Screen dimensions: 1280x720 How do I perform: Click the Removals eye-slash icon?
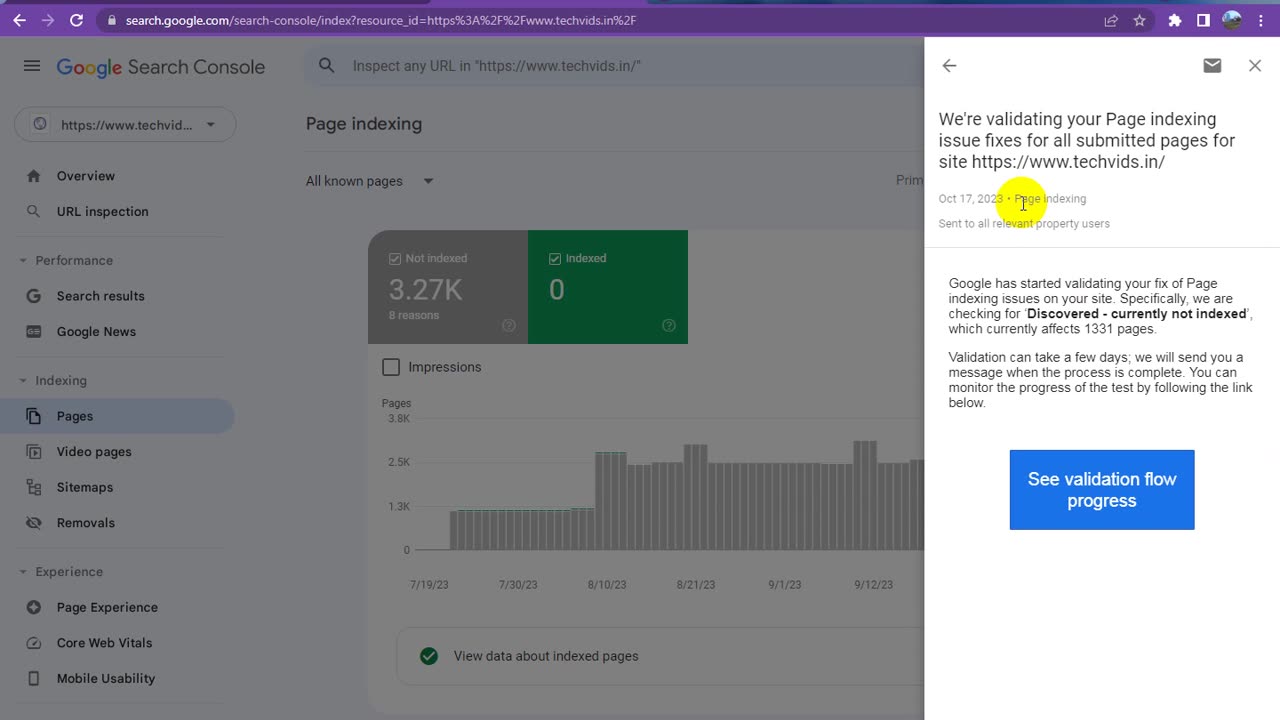[x=34, y=523]
